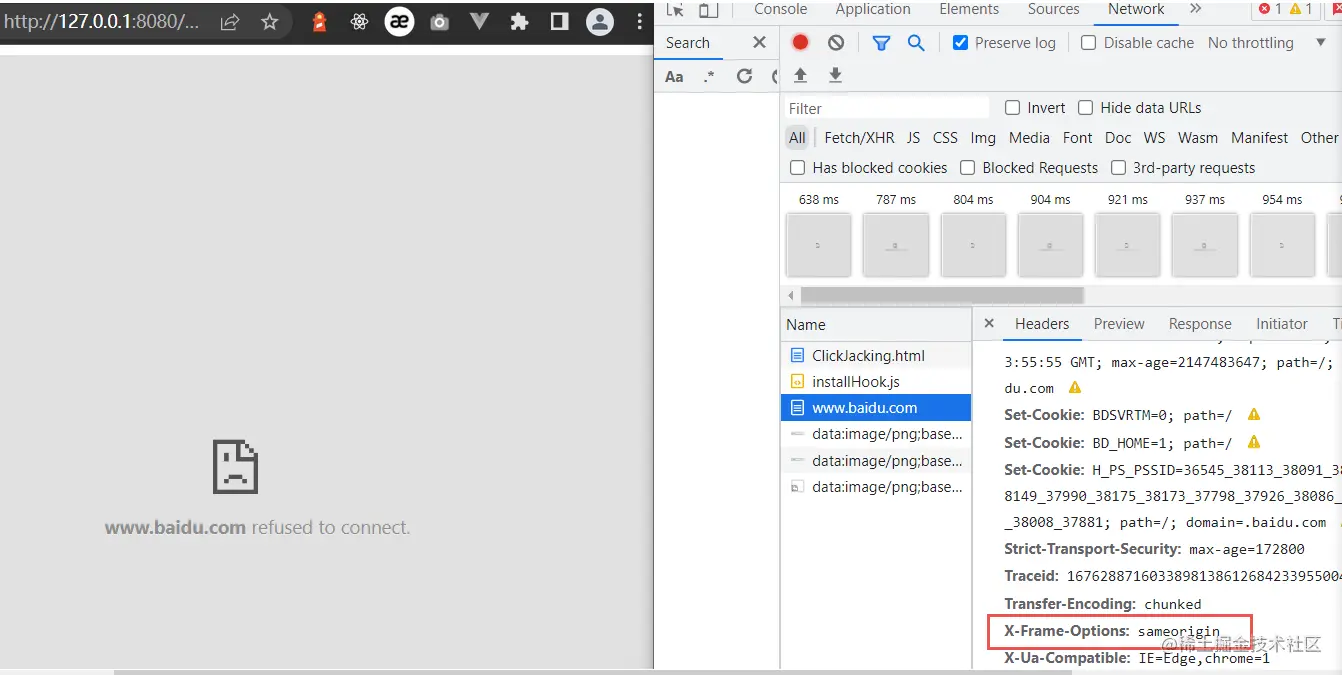Select the ClickJacking.html request
The width and height of the screenshot is (1342, 675).
tap(876, 356)
